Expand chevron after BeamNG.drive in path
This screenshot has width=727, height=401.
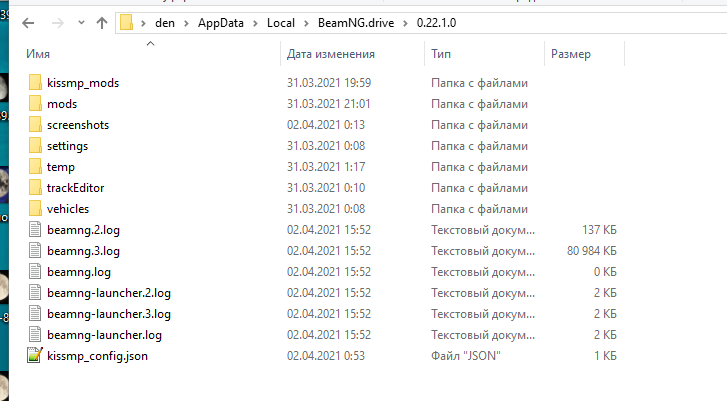(406, 23)
